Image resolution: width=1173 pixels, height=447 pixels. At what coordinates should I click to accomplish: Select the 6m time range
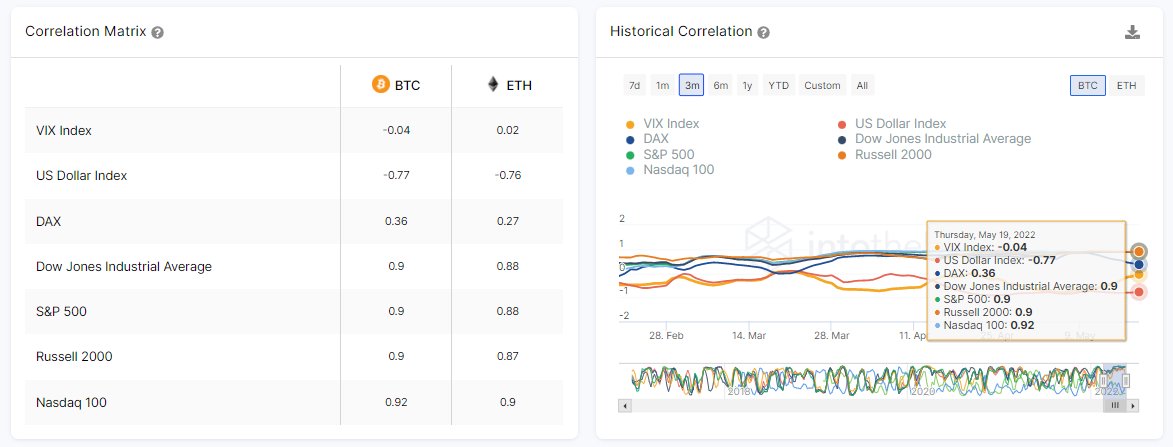pos(720,85)
